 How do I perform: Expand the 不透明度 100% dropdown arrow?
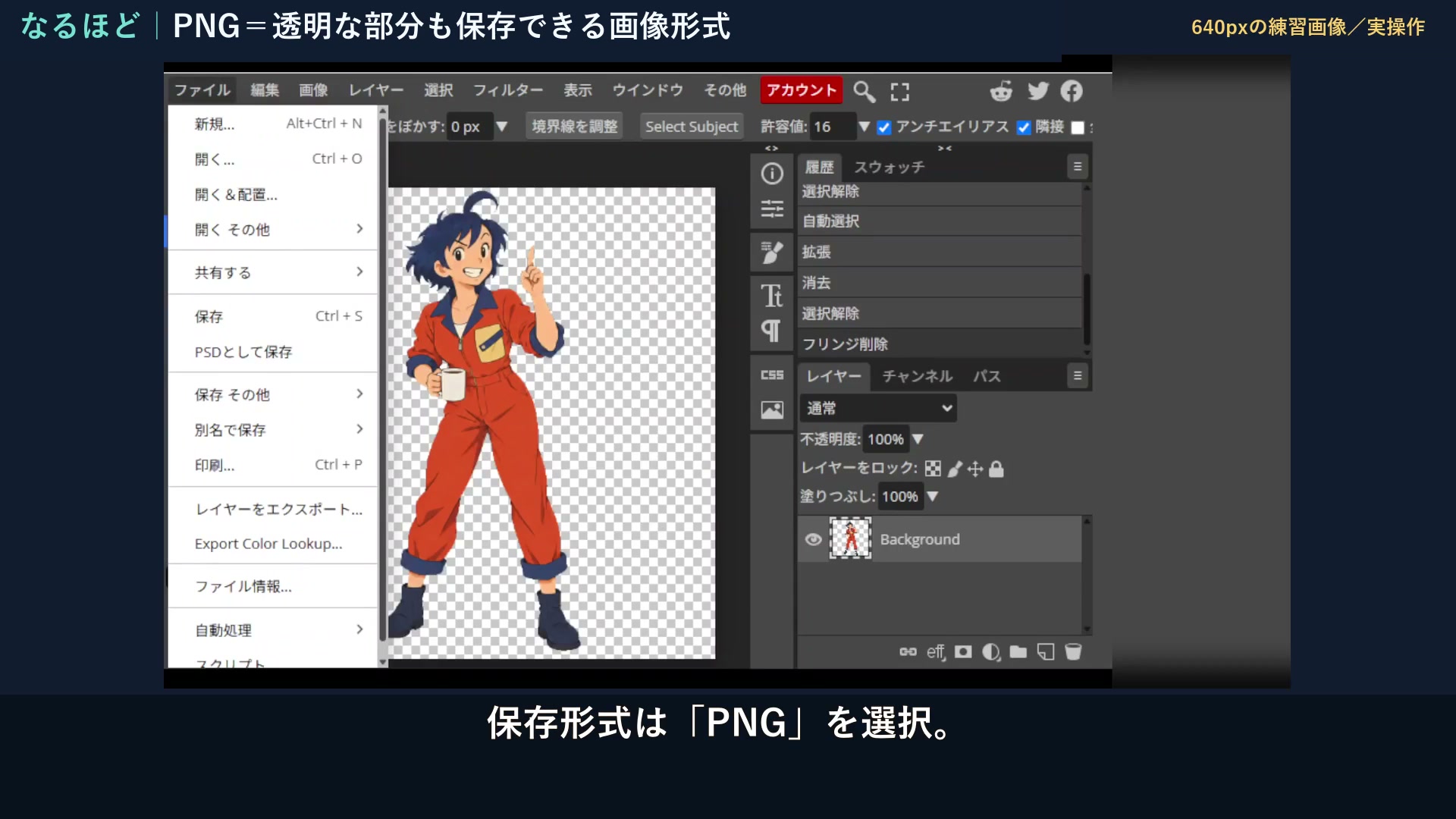coord(918,439)
